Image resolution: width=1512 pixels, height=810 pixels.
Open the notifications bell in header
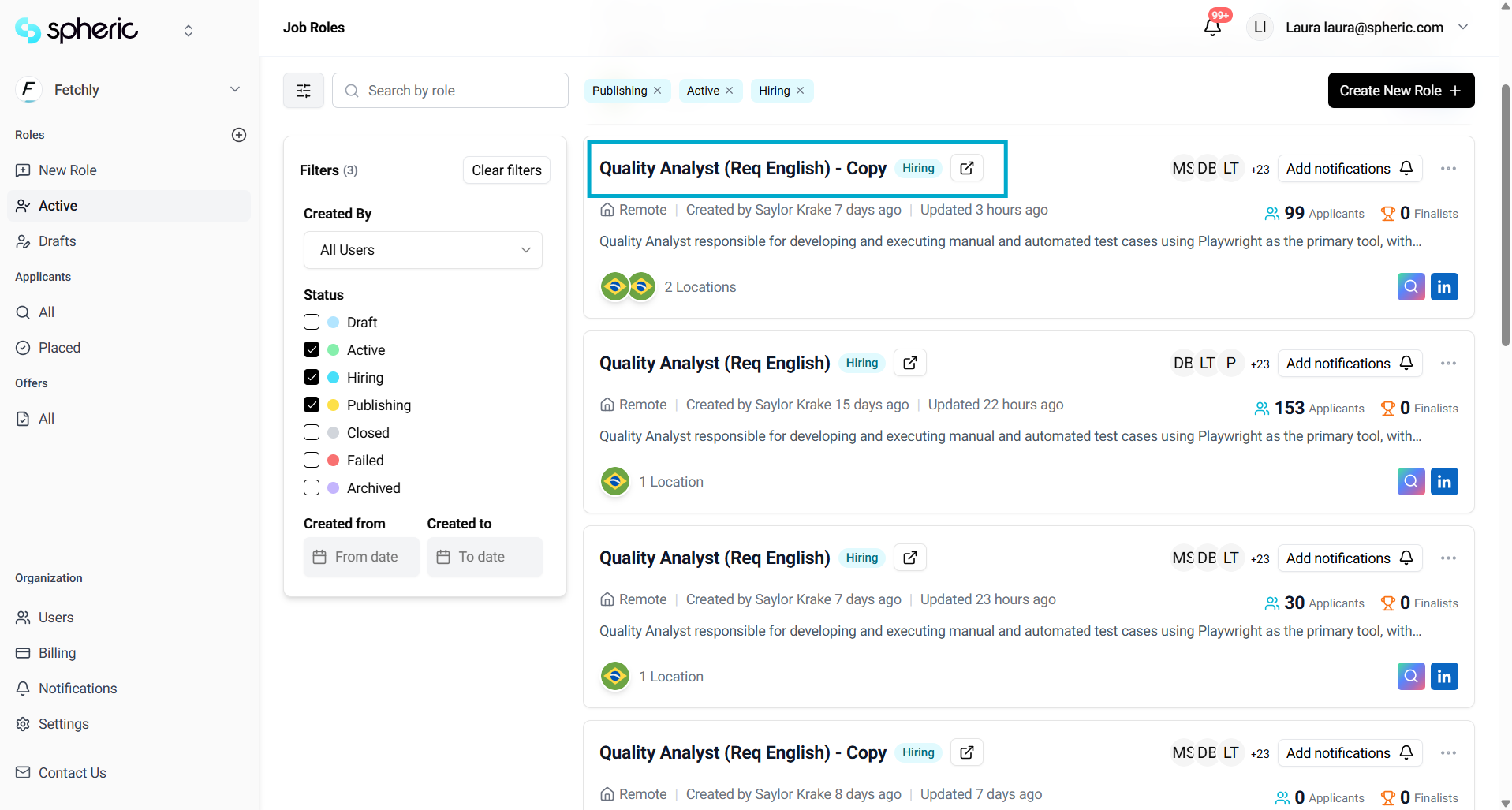click(x=1212, y=28)
